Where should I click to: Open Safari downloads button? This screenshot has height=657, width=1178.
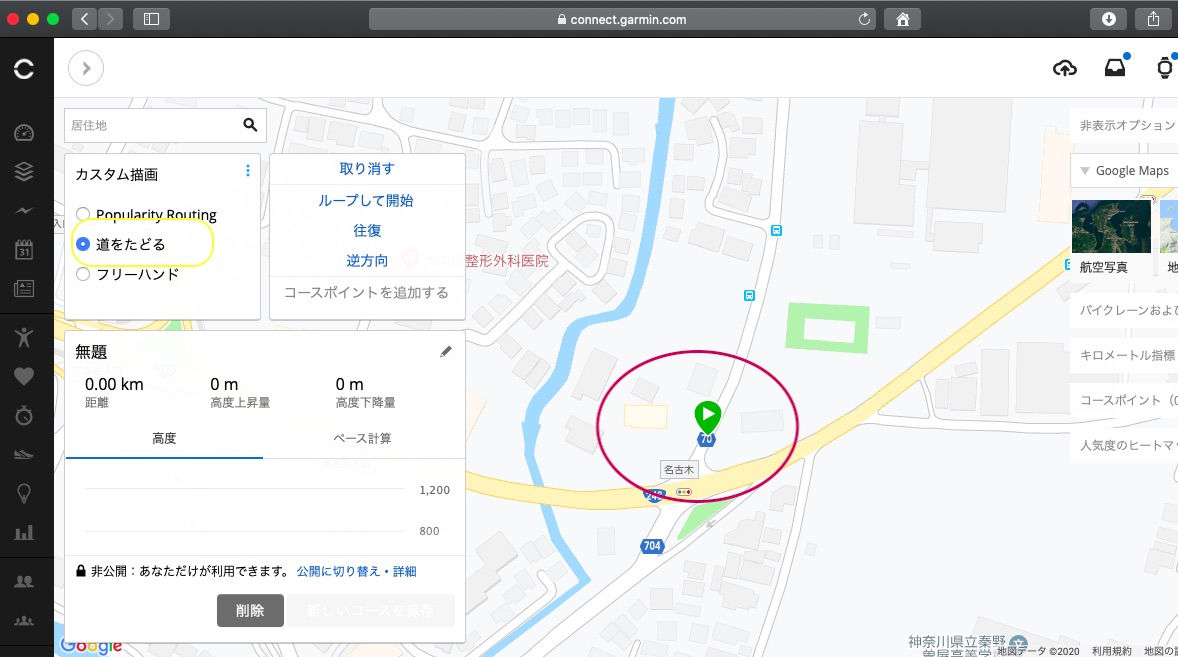[1108, 19]
